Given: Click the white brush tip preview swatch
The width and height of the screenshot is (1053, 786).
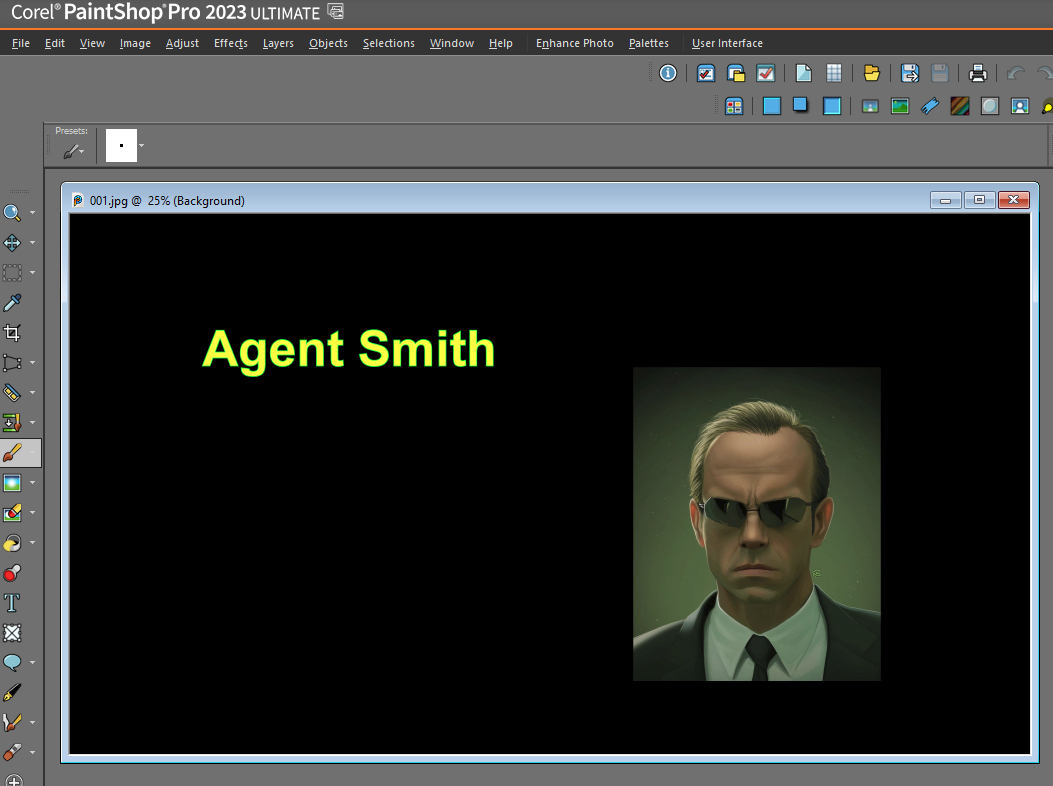Looking at the screenshot, I should (121, 146).
